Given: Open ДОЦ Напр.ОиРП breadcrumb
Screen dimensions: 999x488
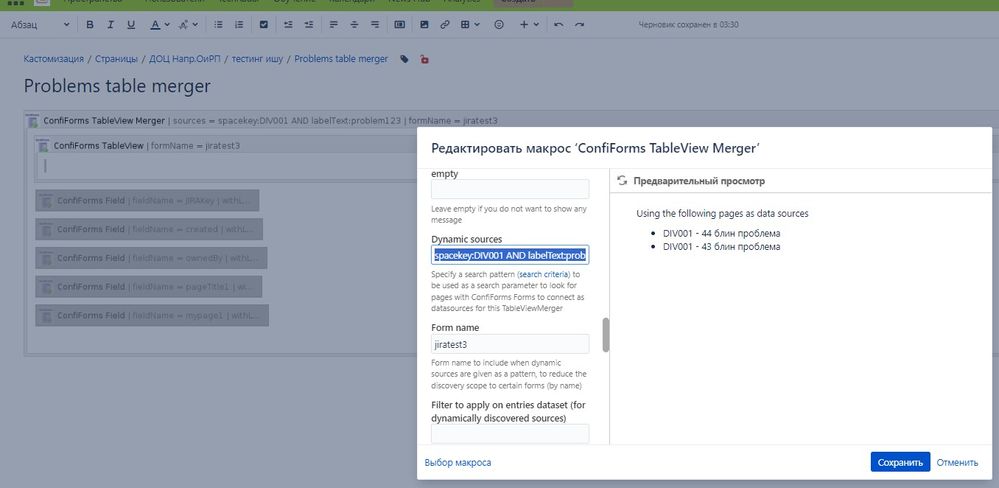Looking at the screenshot, I should pos(184,59).
